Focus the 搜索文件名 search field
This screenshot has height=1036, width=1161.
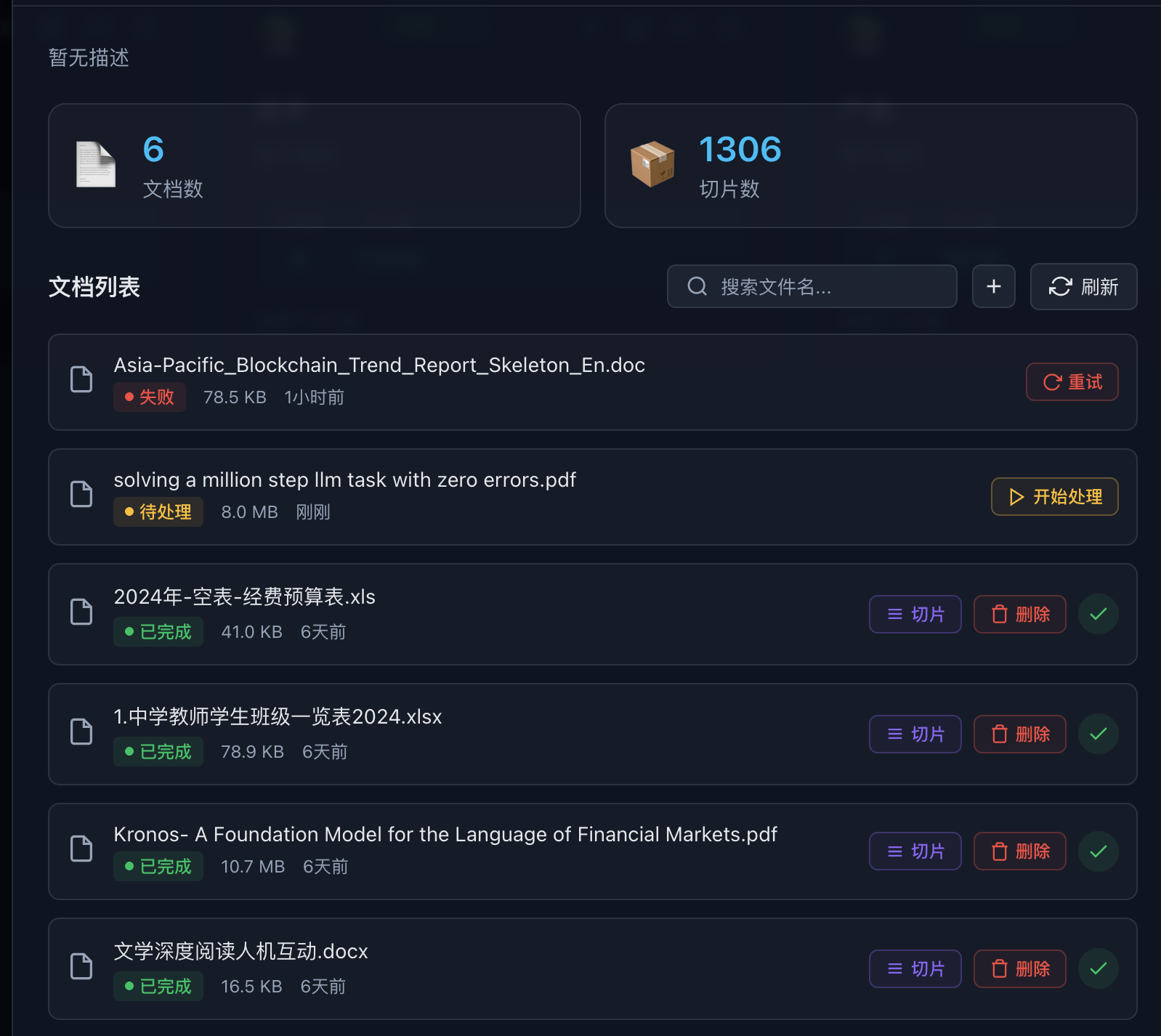point(812,287)
